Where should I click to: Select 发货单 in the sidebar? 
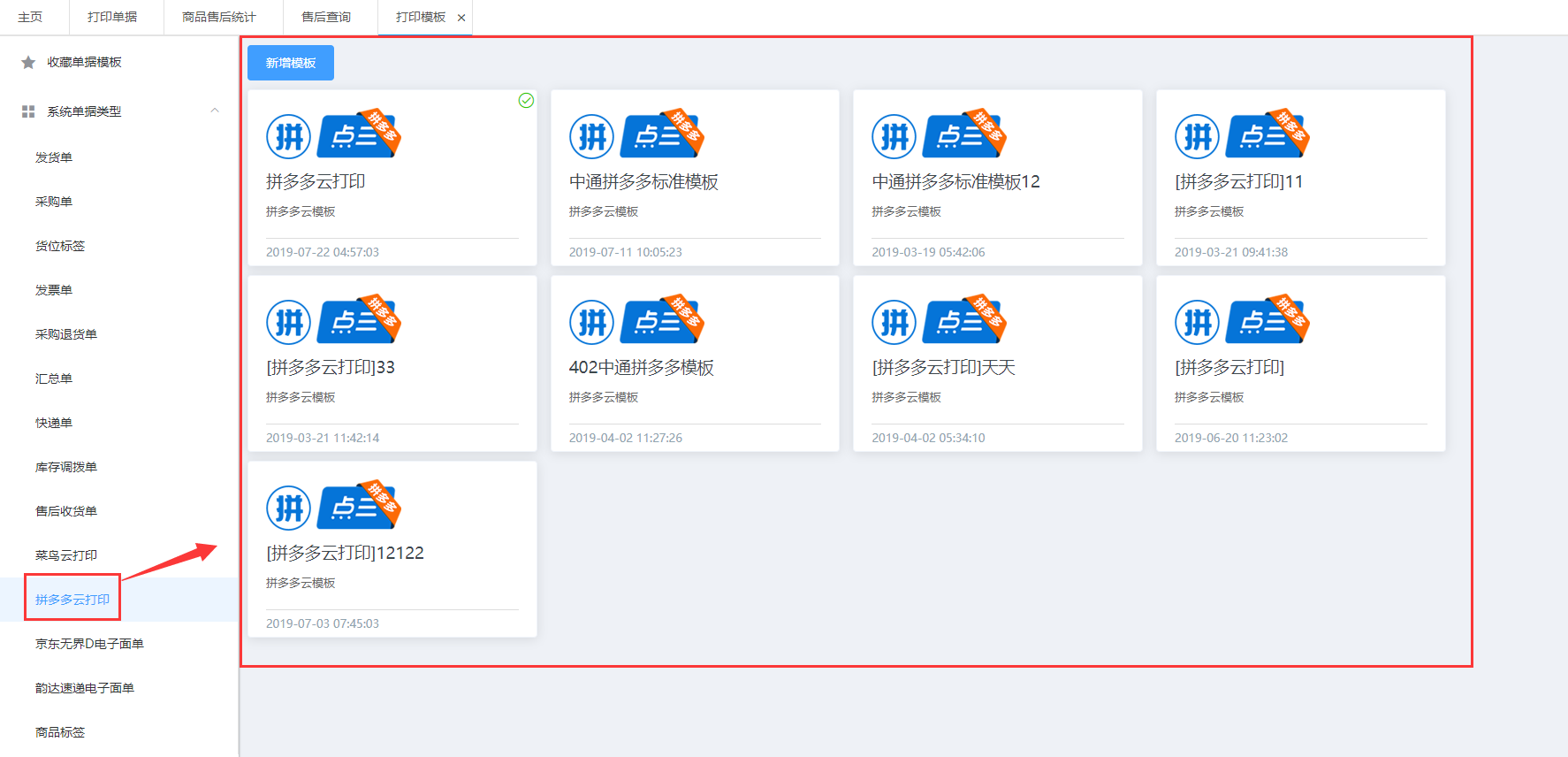click(x=54, y=157)
